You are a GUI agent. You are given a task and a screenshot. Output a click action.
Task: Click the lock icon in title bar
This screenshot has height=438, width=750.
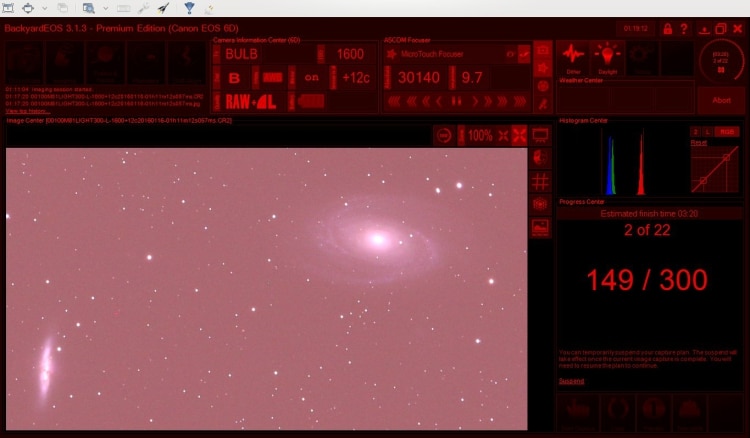coord(667,29)
